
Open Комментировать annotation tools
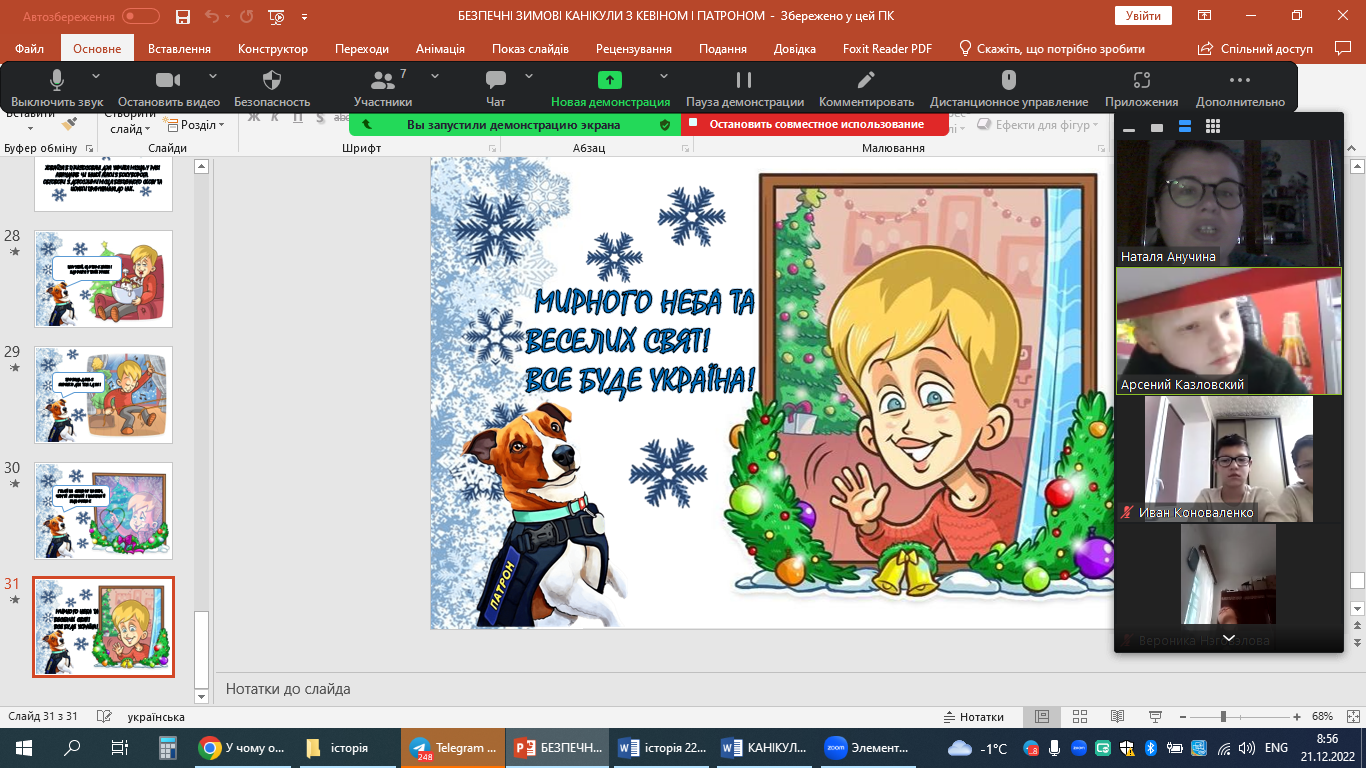point(866,88)
